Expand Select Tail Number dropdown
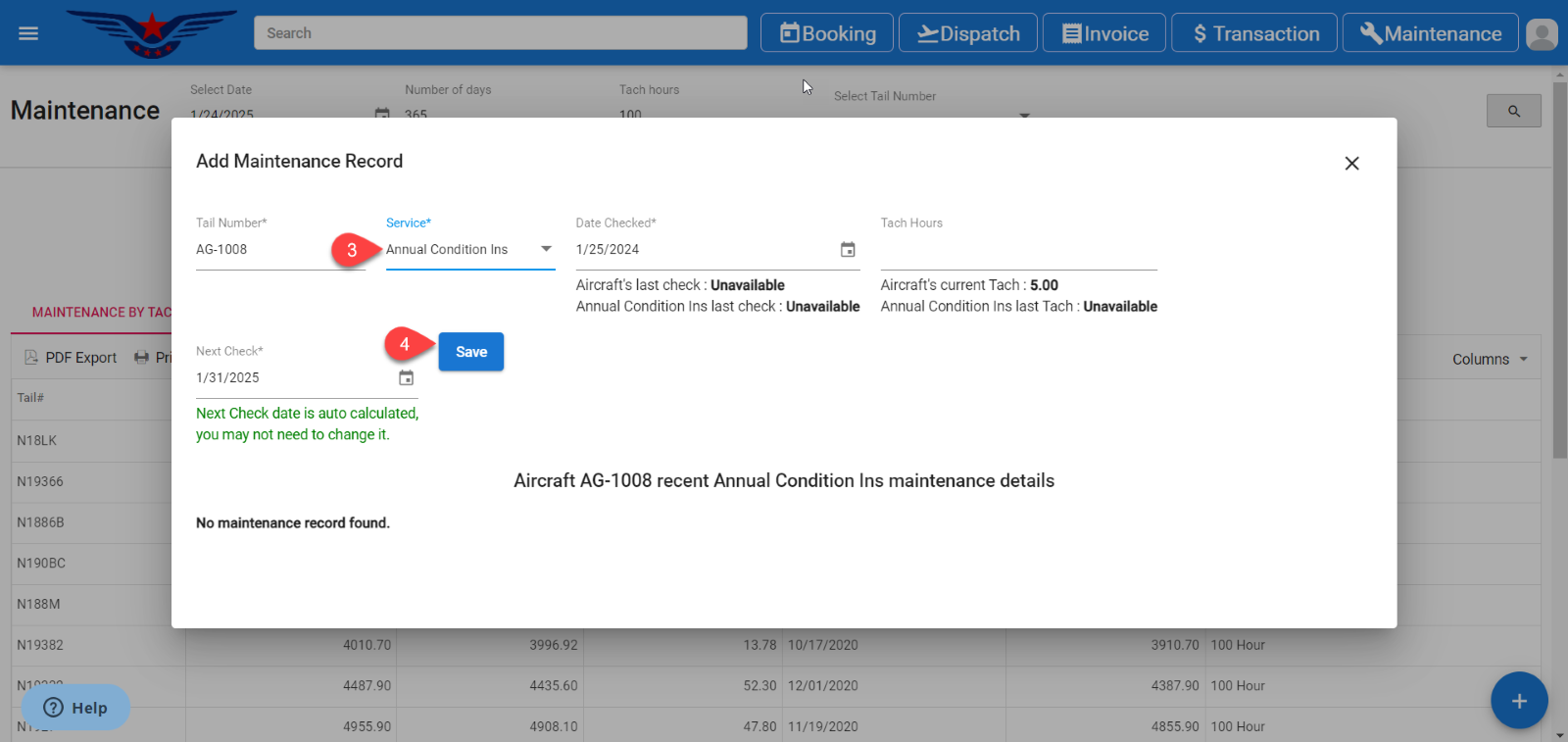1568x742 pixels. pos(1024,115)
